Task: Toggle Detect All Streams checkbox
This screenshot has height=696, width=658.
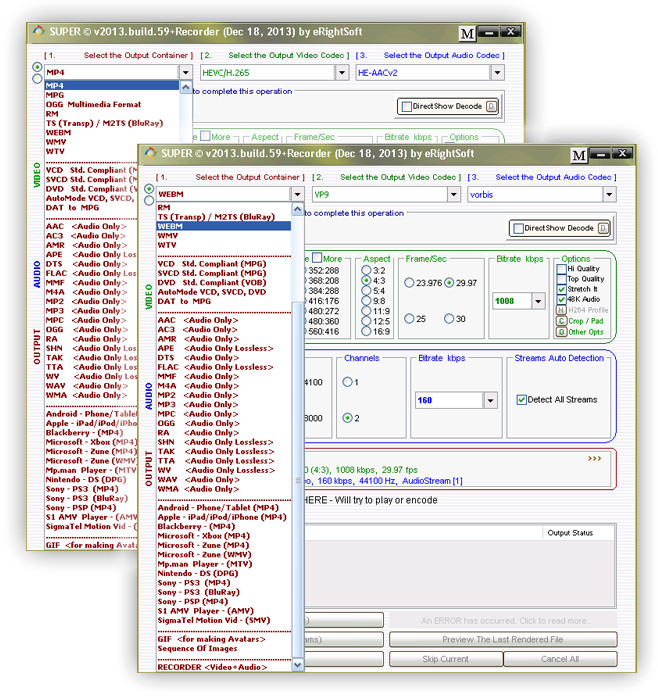Action: 521,399
